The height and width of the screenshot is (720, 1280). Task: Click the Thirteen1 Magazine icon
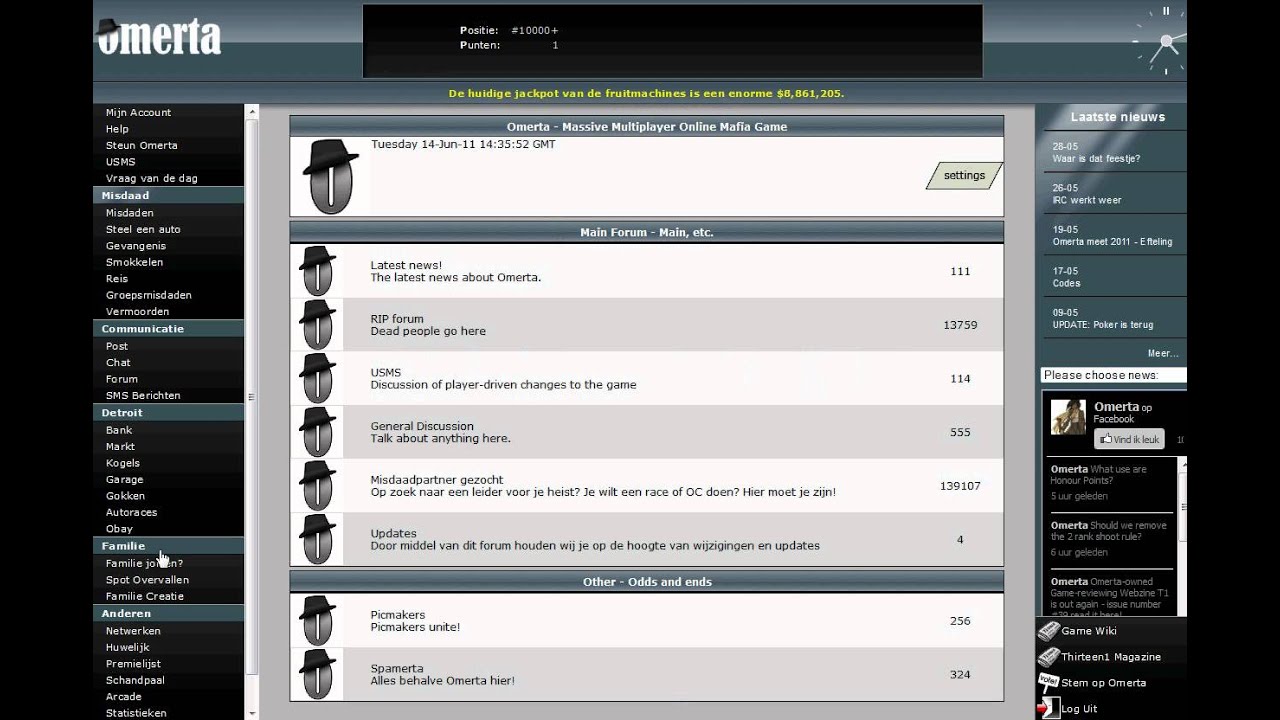[x=1048, y=657]
